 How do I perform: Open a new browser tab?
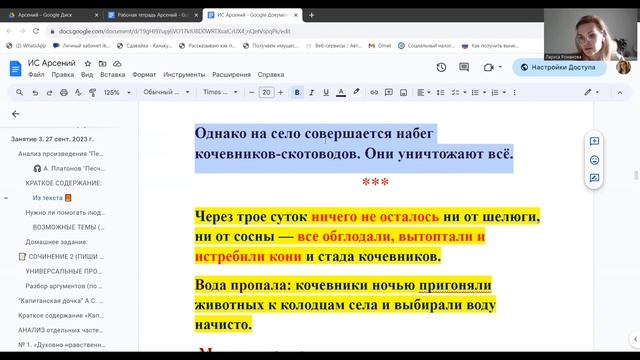pos(311,15)
